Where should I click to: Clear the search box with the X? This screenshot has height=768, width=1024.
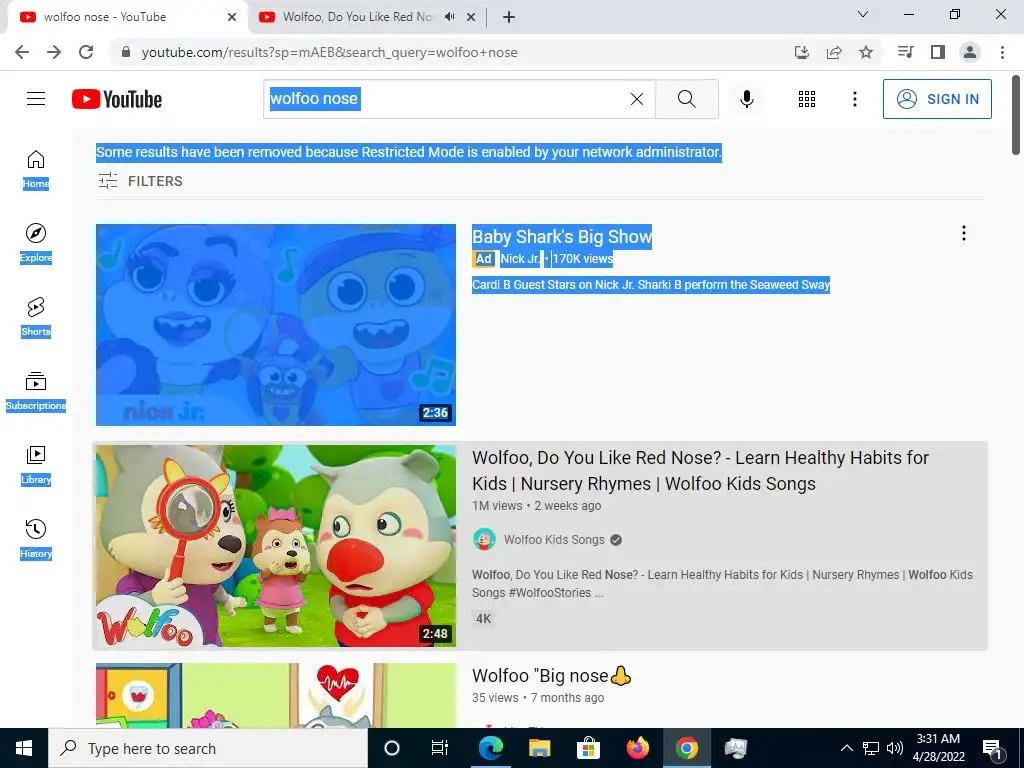[637, 99]
